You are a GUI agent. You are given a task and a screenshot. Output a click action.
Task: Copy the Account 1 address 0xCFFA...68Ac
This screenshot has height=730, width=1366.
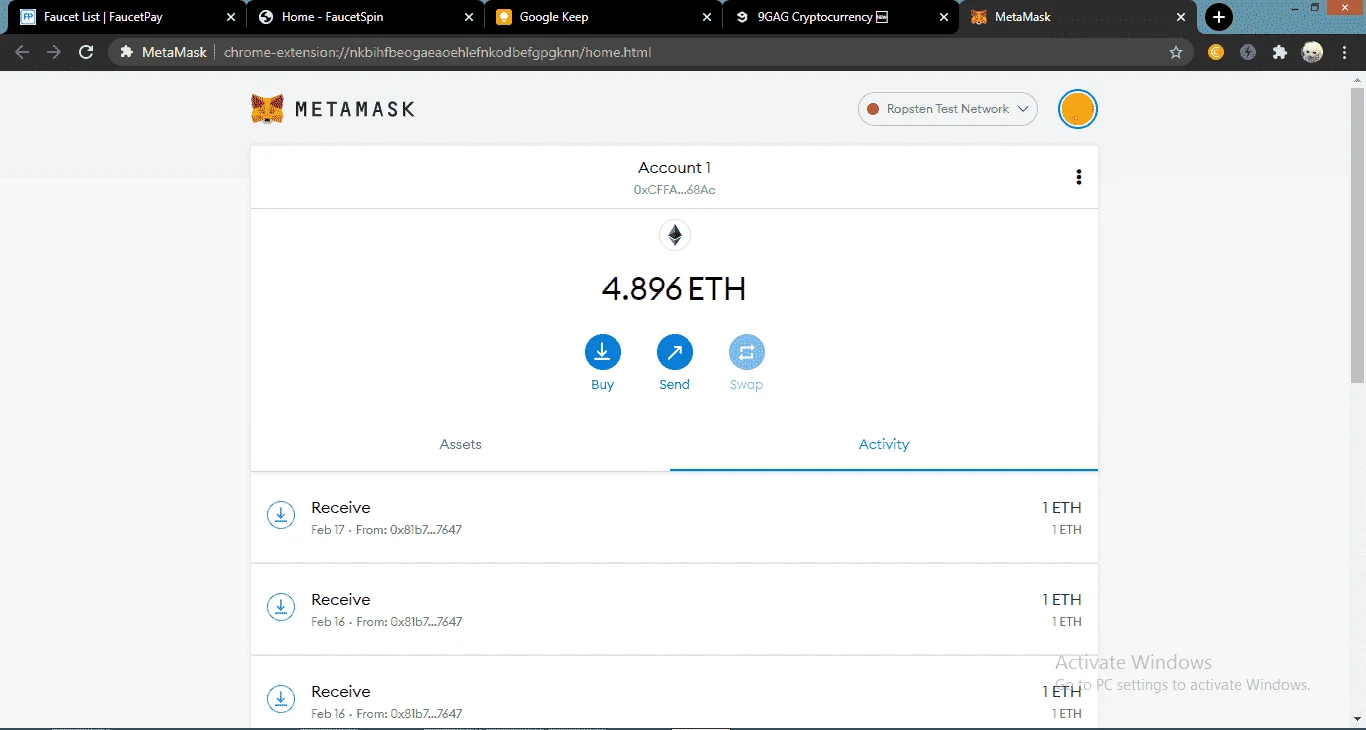pos(674,190)
